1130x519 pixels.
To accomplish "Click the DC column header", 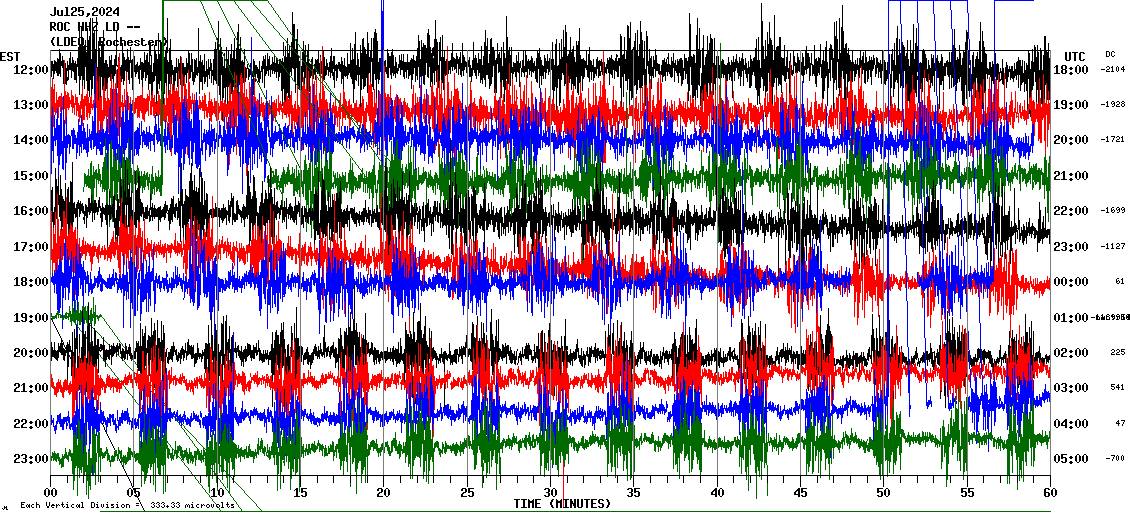I will point(1110,54).
